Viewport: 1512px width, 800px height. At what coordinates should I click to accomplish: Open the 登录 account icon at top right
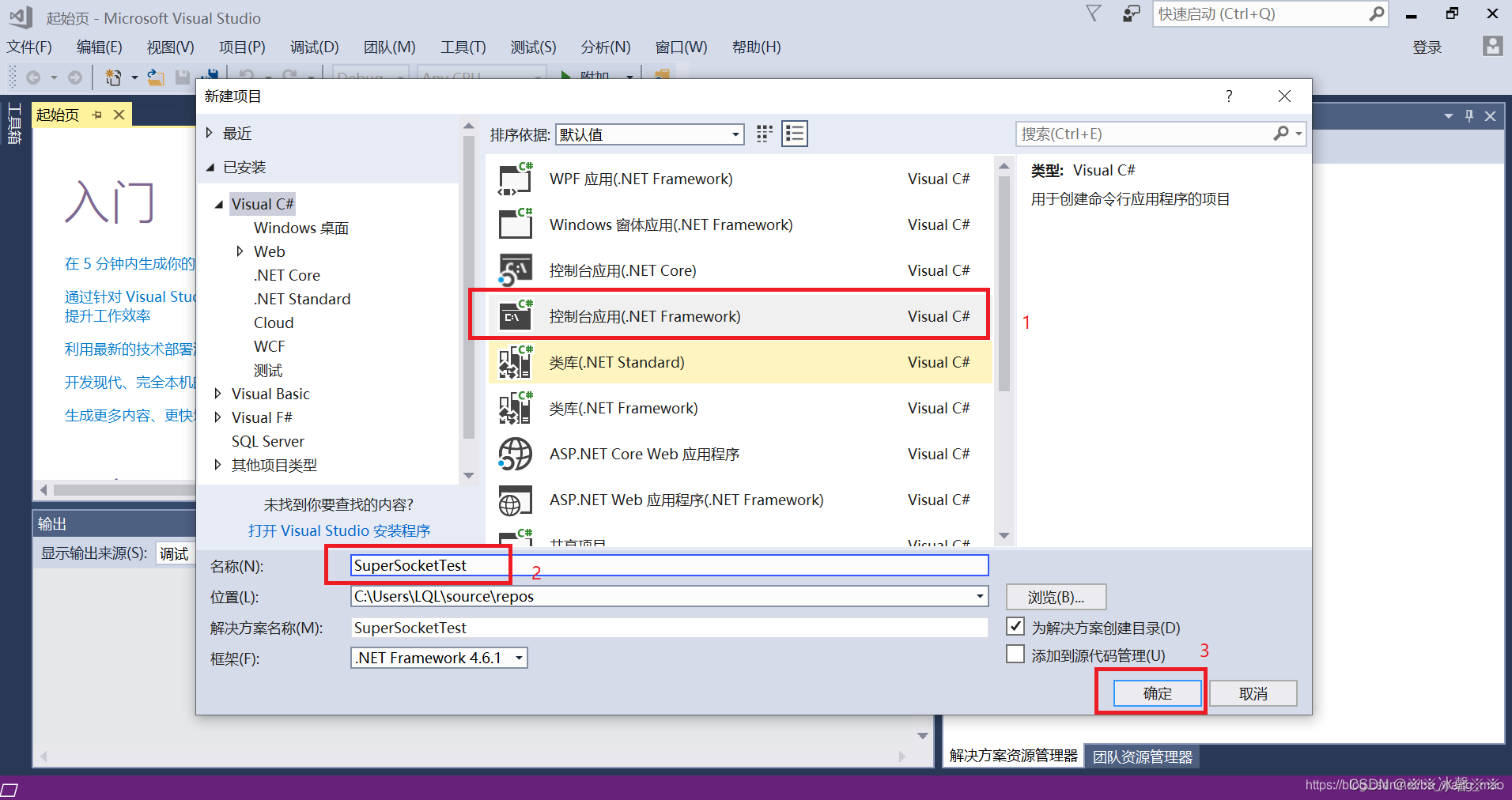pos(1492,47)
